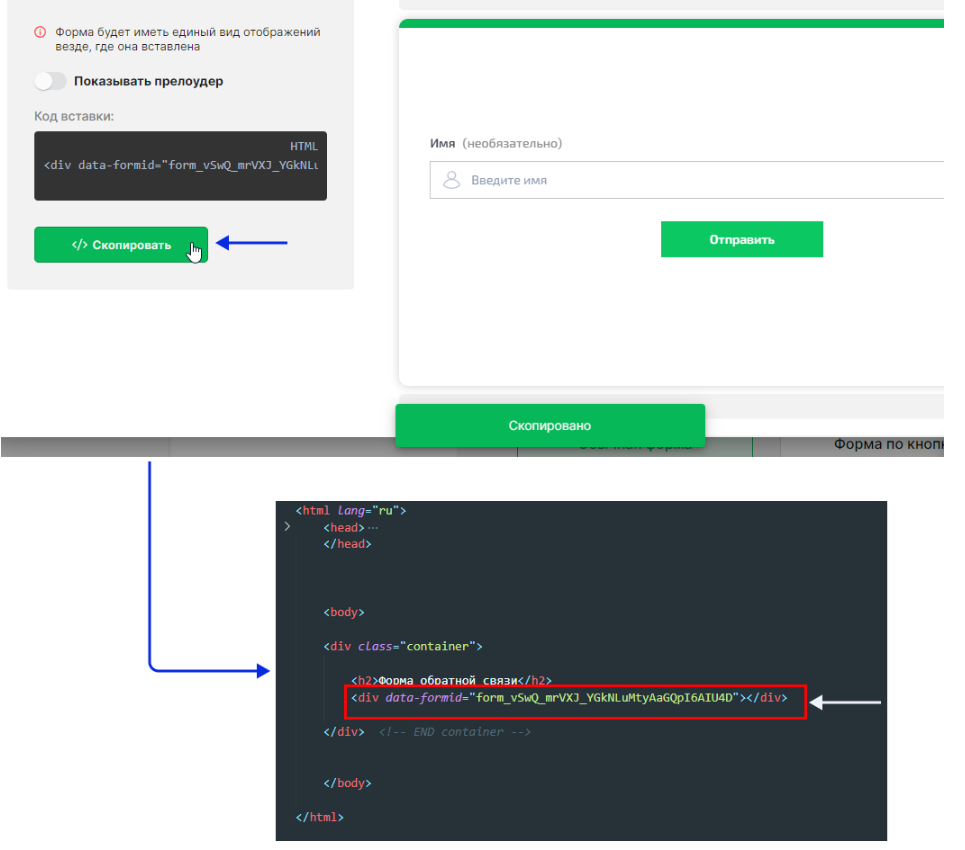Viewport: 965px width, 850px height.
Task: Click the collapsed head ellipsis in editor
Action: tap(373, 527)
